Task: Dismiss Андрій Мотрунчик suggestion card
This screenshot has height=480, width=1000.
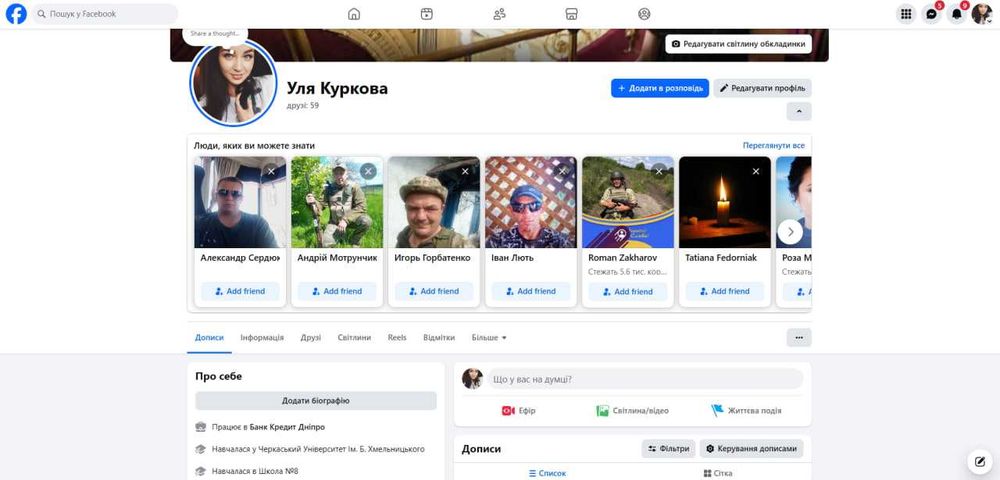Action: 368,171
